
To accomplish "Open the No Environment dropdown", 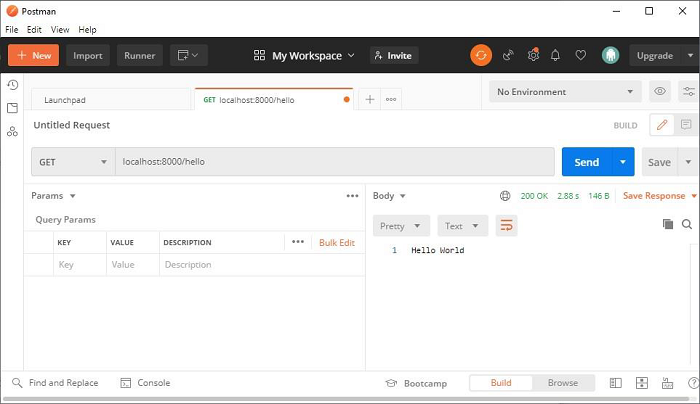I will pos(565,92).
